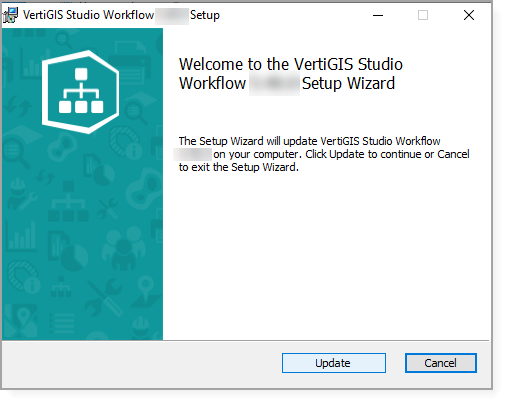This screenshot has width=508, height=405.
Task: Click the disabled maximize button
Action: [x=423, y=15]
